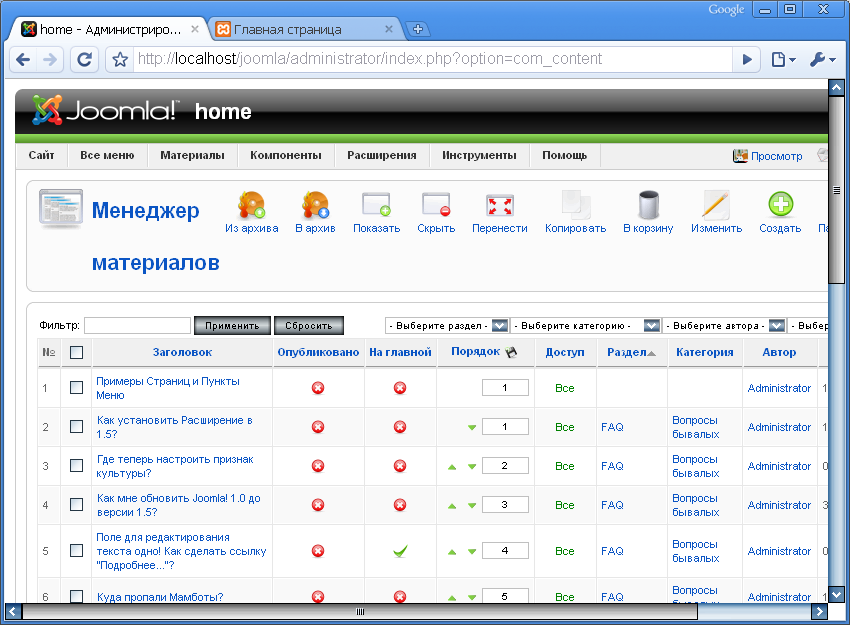Click the published status icon in row 1
Screen dimensions: 850x625
coord(318,388)
